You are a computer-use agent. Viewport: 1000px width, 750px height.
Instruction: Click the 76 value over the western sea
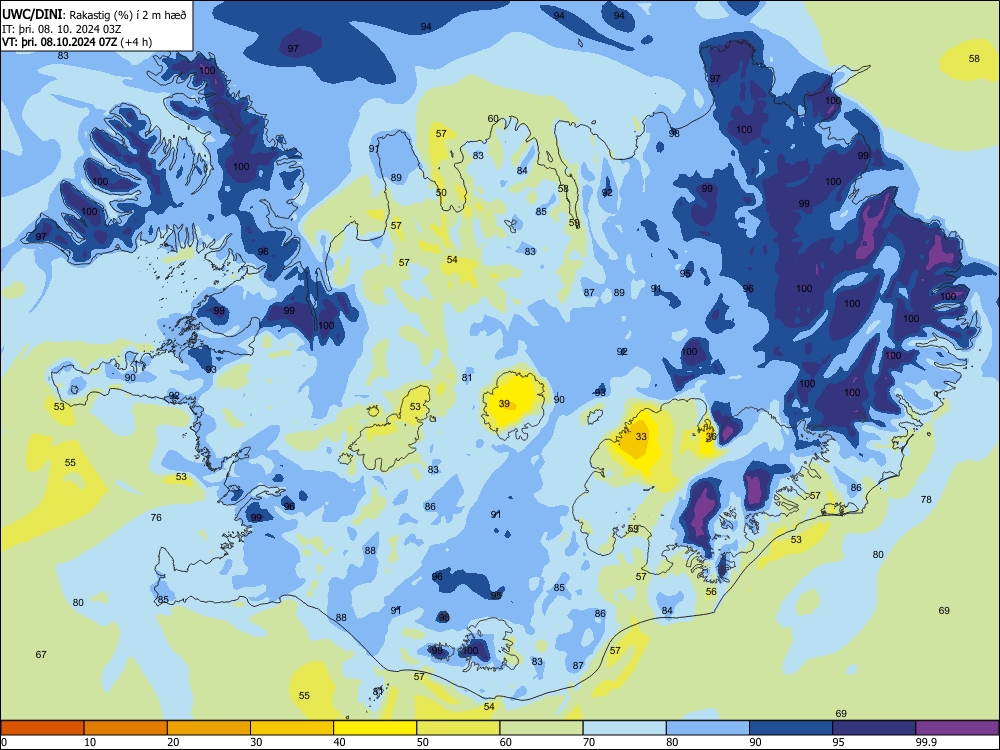click(156, 517)
